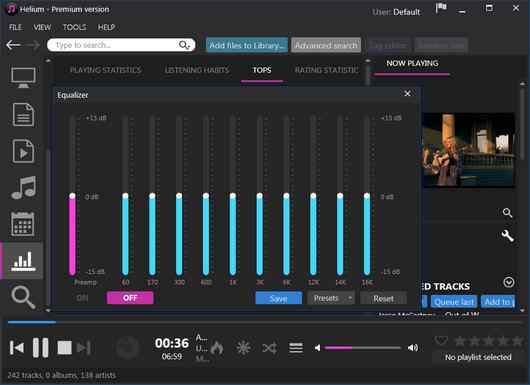Rate the track with the third star

tap(489, 341)
